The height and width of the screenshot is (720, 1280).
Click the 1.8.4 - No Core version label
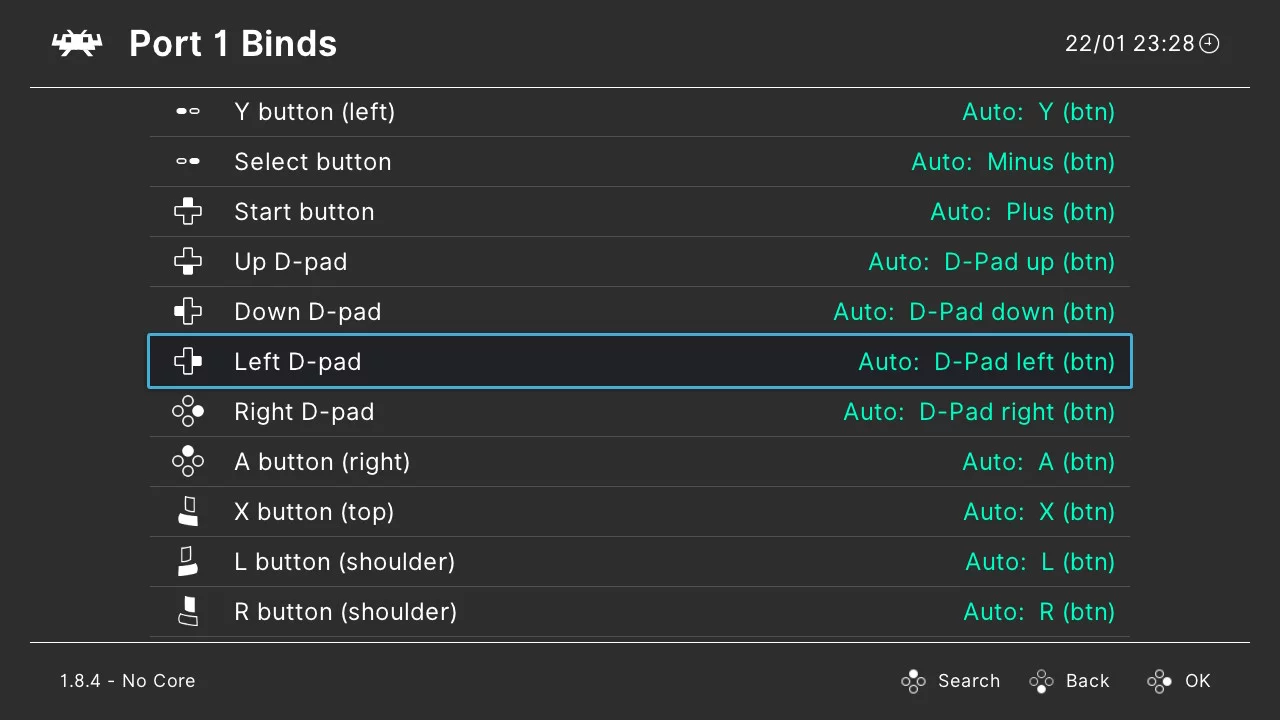click(x=126, y=681)
